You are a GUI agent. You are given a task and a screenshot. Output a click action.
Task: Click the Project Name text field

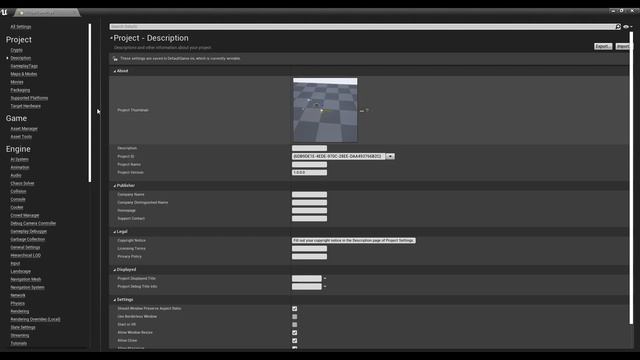[309, 164]
